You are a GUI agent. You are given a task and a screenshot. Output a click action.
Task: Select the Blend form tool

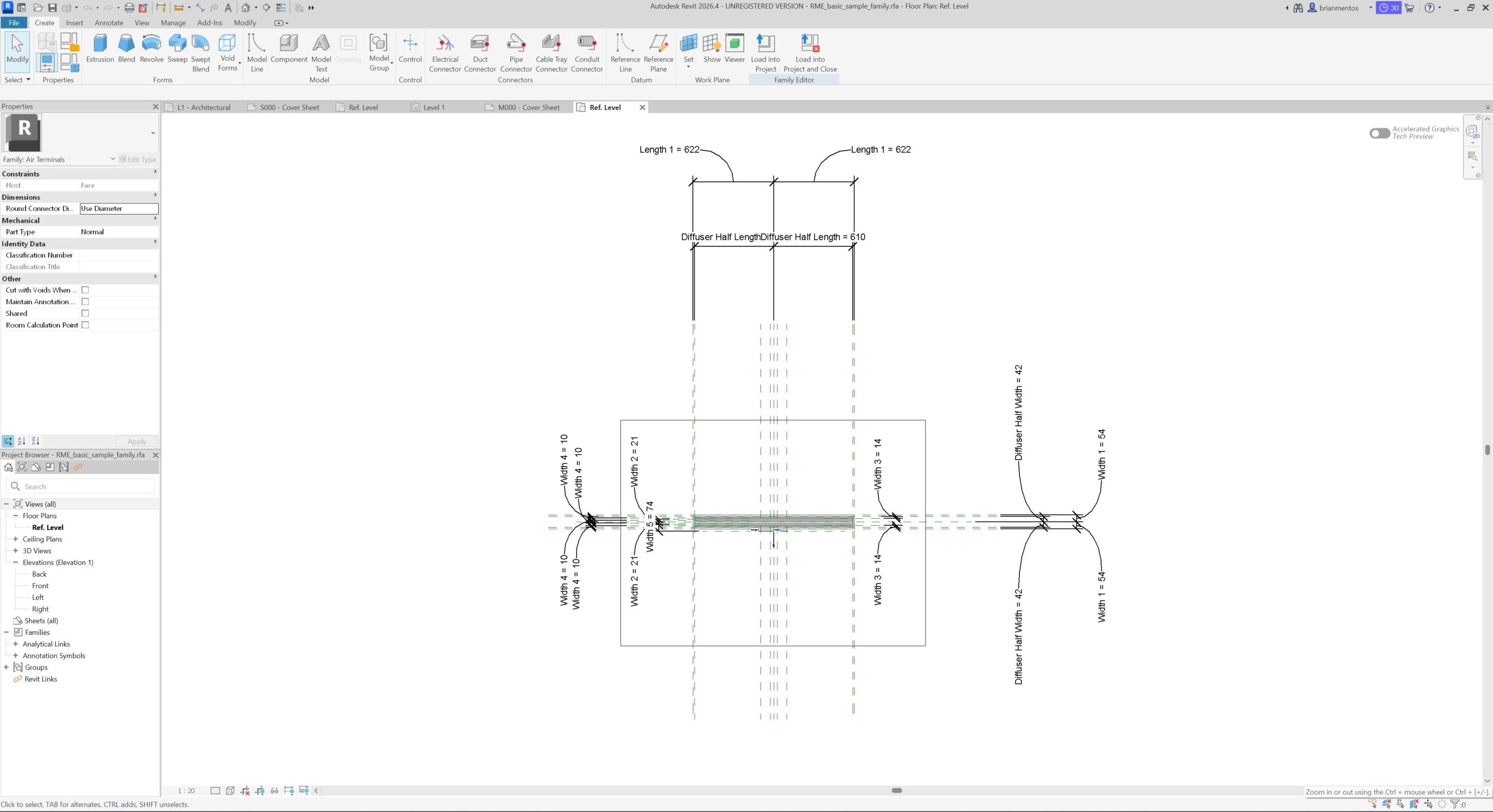coord(126,48)
